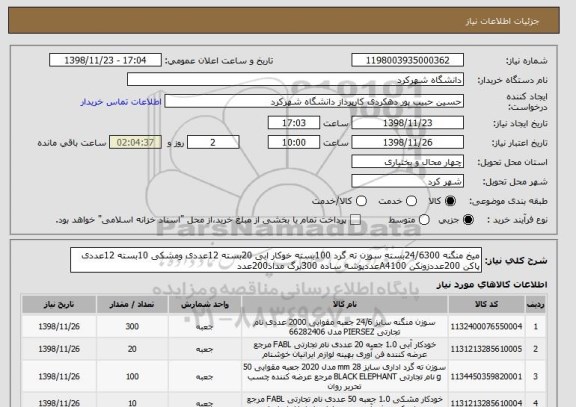The height and width of the screenshot is (407, 576).
Task: Click the ساعت باقی مانده label
Action: click(72, 143)
